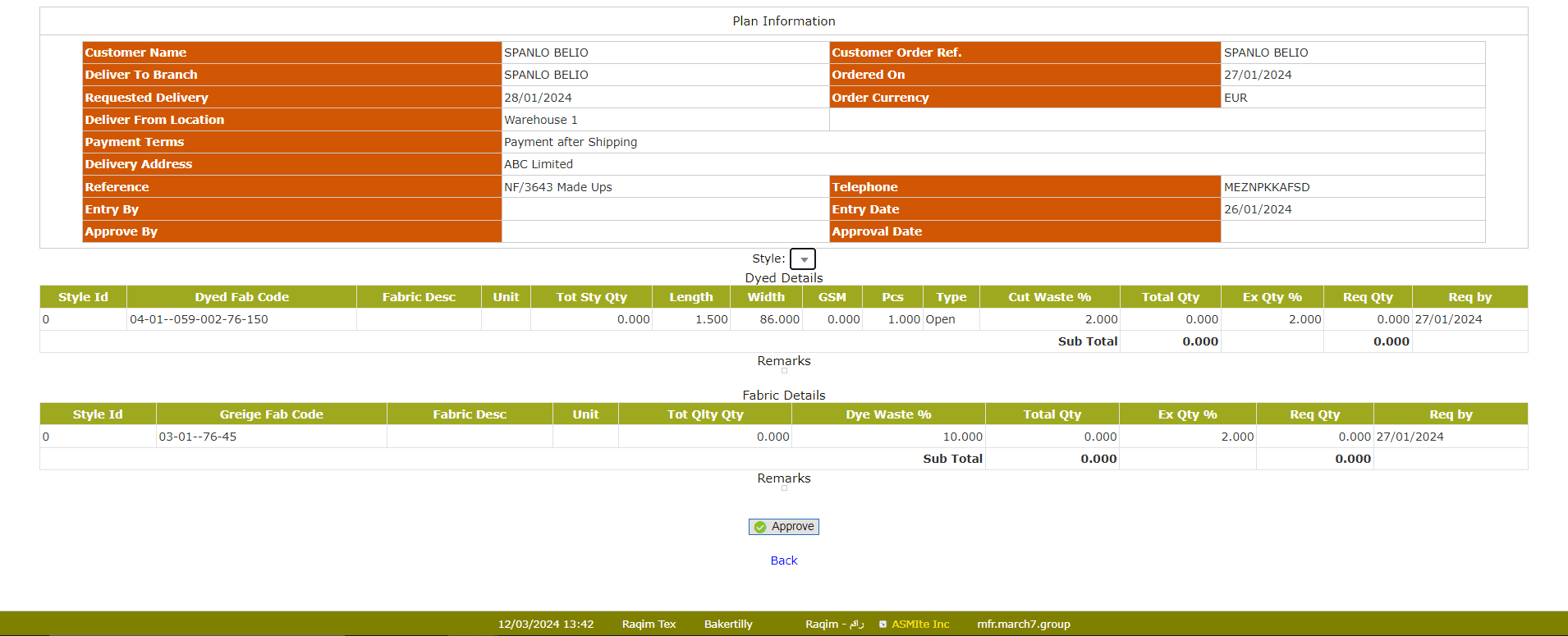
Task: Click mfr.march7.group in the footer
Action: 1023,624
